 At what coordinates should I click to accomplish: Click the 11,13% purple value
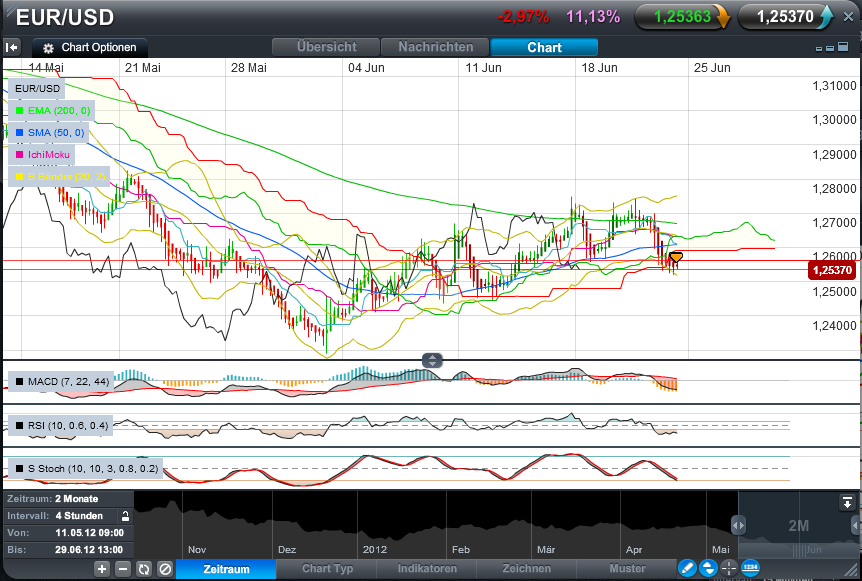tap(593, 17)
